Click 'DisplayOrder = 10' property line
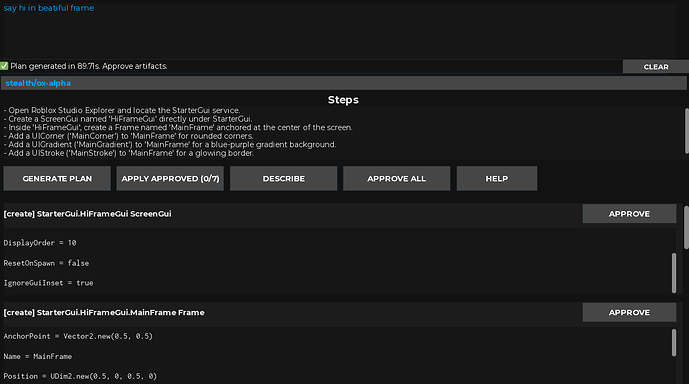689x384 pixels. 40,243
